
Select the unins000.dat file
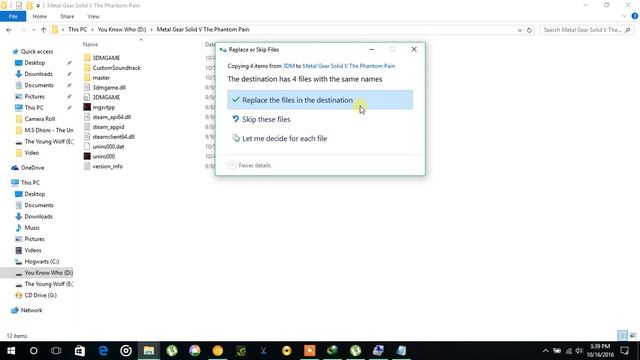tap(108, 147)
